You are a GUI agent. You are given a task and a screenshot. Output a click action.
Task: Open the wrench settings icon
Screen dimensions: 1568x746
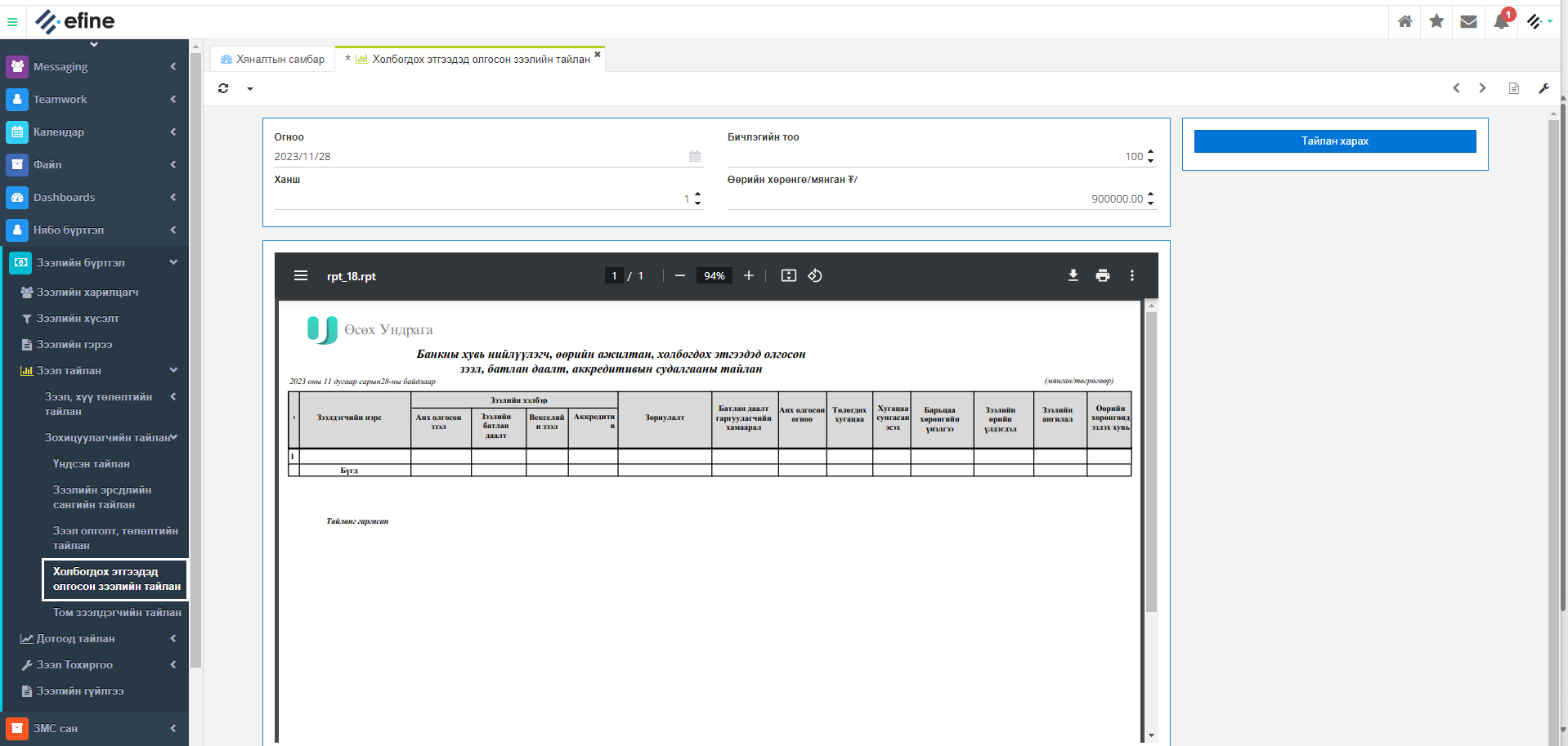pyautogui.click(x=1543, y=88)
